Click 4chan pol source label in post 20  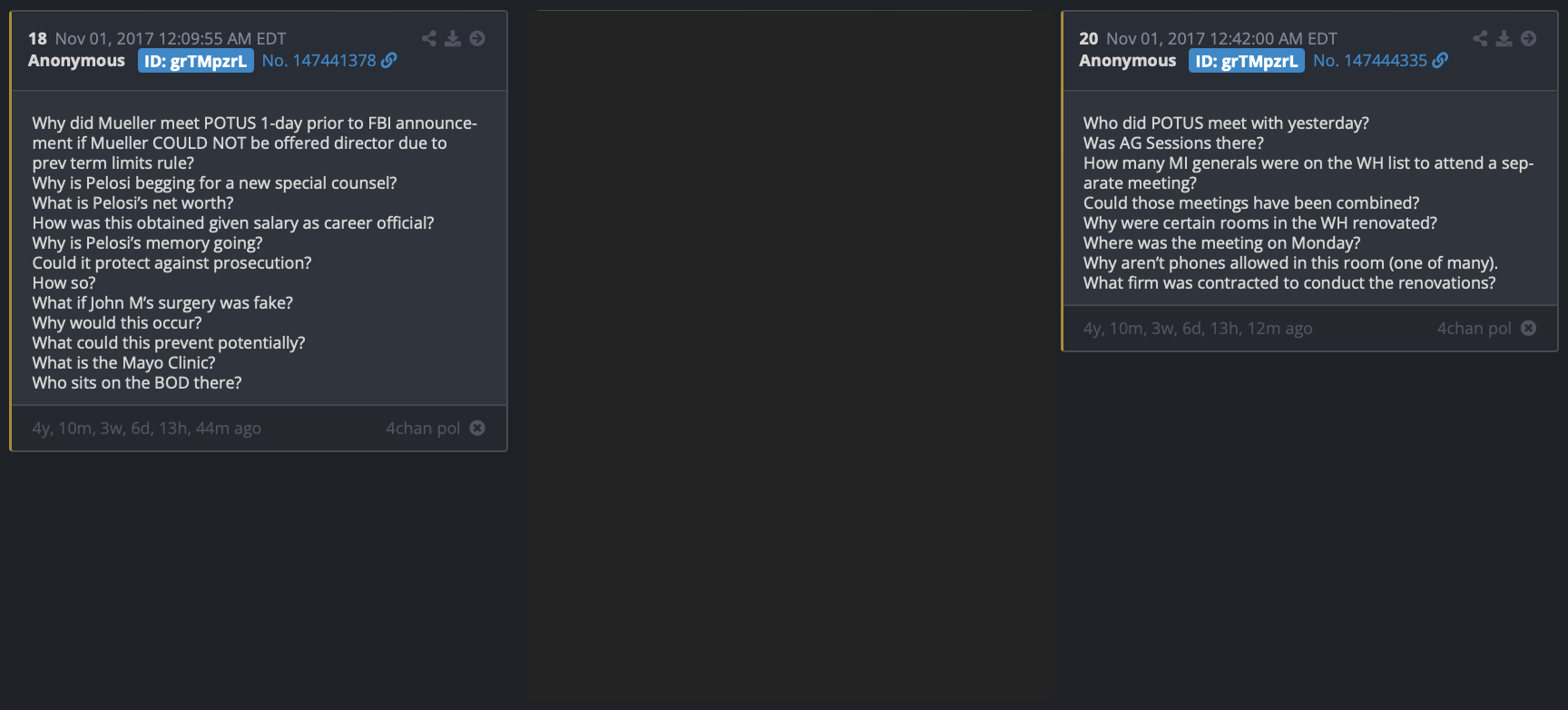click(x=1474, y=328)
